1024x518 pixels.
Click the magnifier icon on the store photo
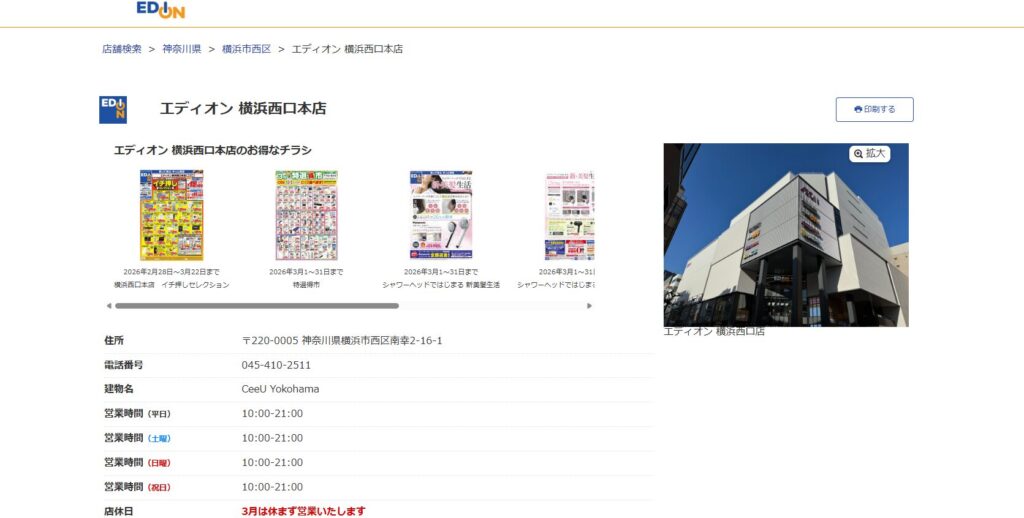click(858, 154)
